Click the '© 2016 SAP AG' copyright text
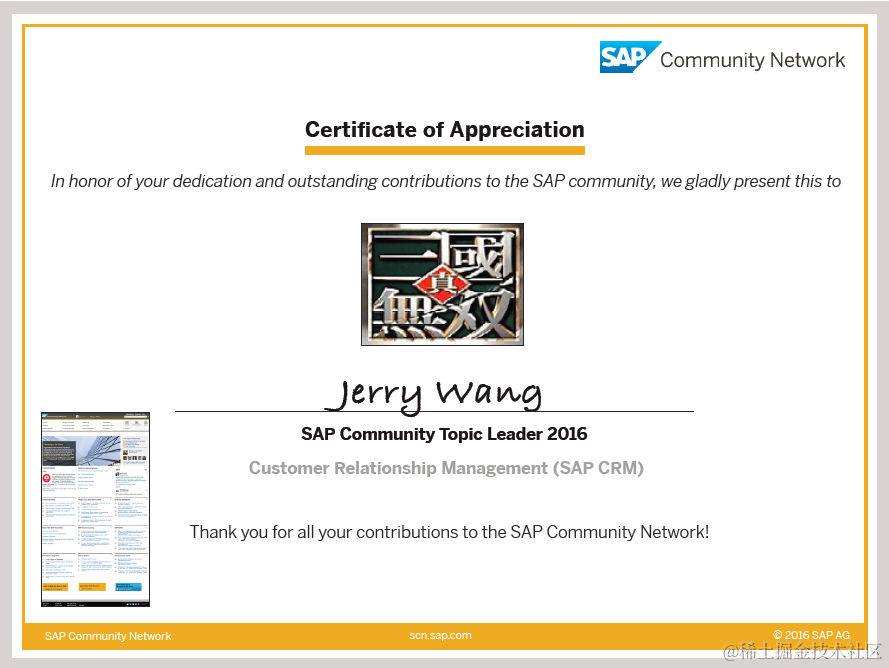Image resolution: width=889 pixels, height=668 pixels. pos(811,635)
